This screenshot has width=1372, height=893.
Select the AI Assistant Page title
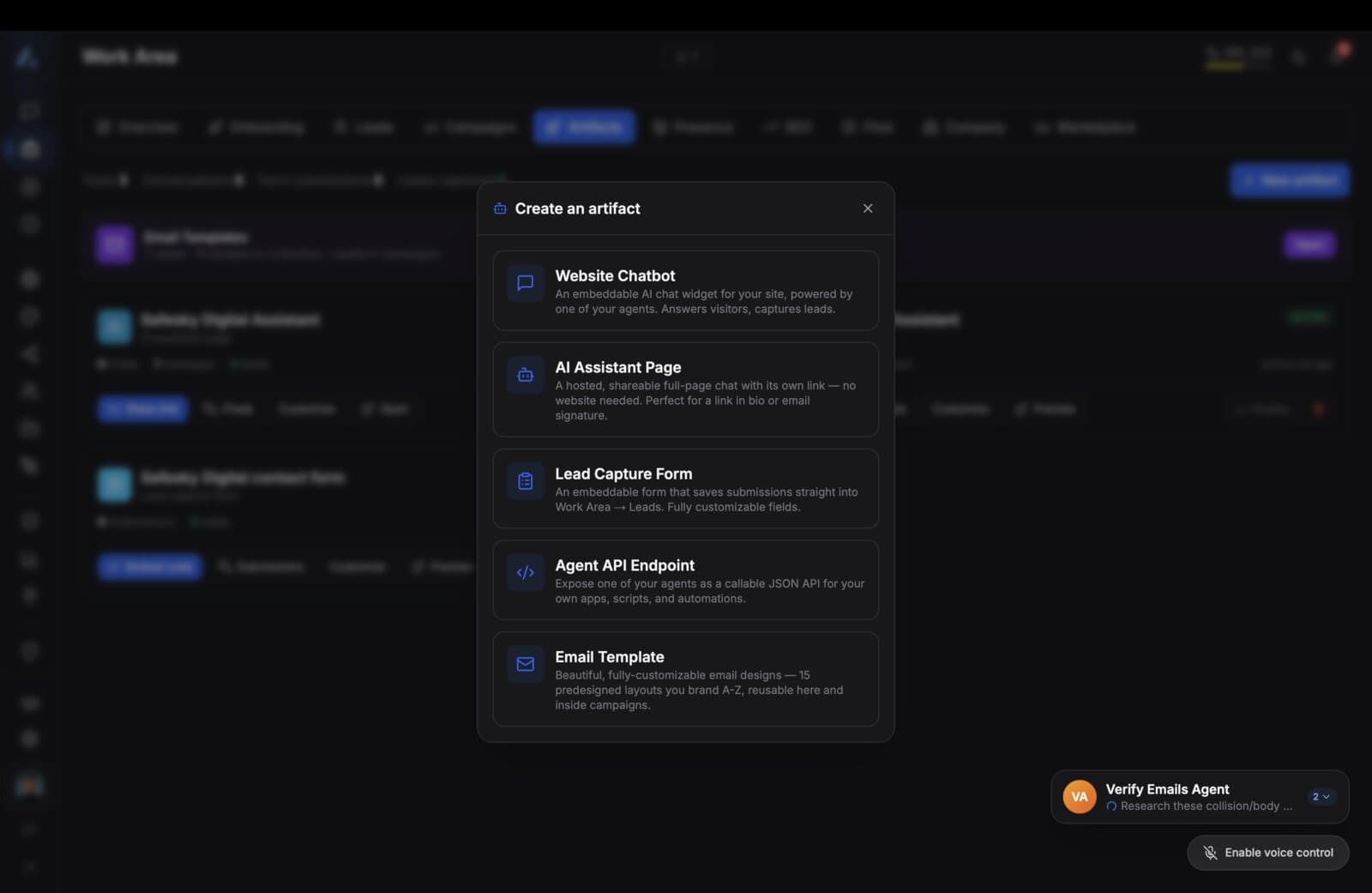click(618, 368)
